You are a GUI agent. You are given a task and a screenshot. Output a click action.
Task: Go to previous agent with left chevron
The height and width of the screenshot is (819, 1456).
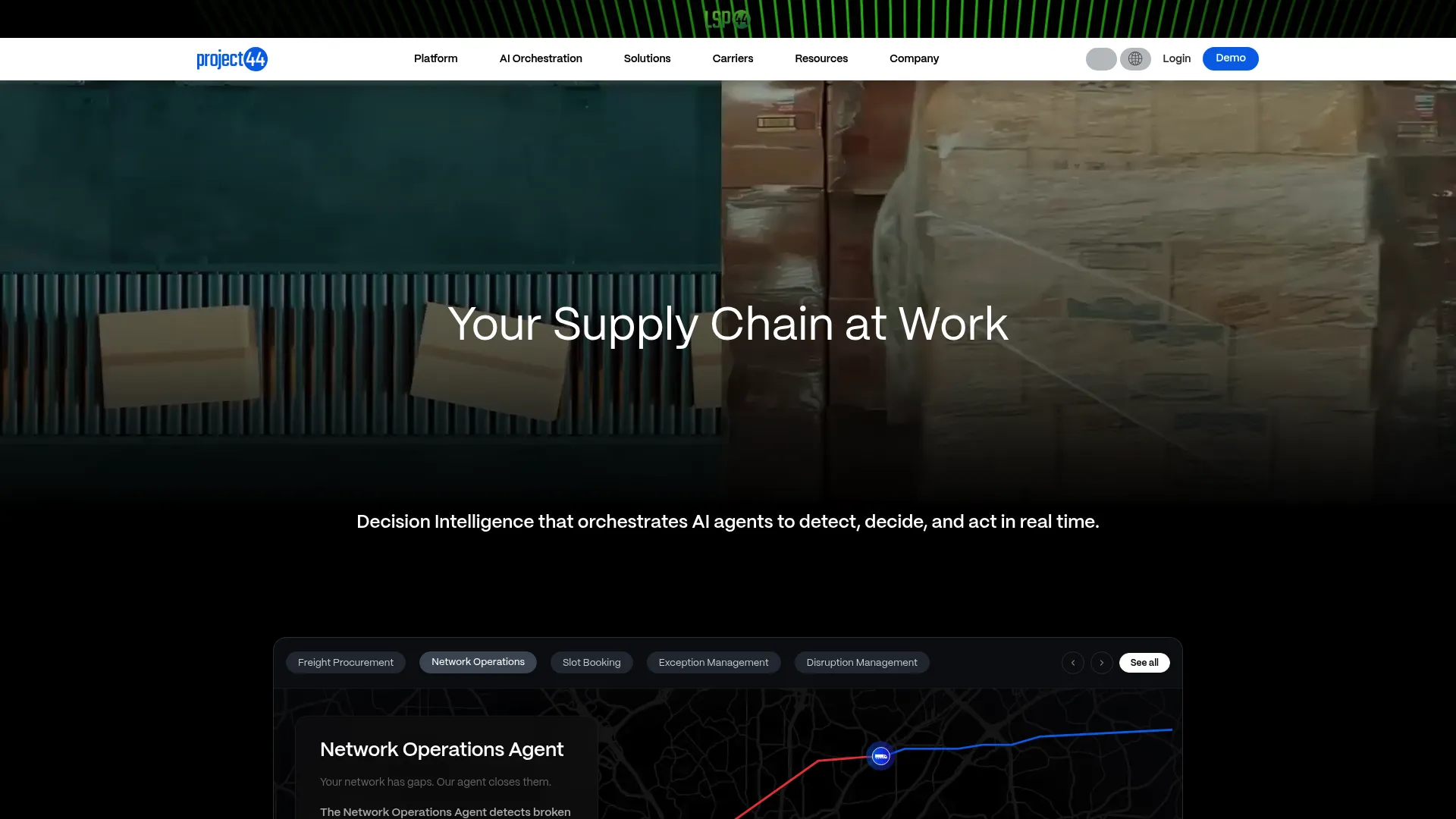(x=1072, y=663)
